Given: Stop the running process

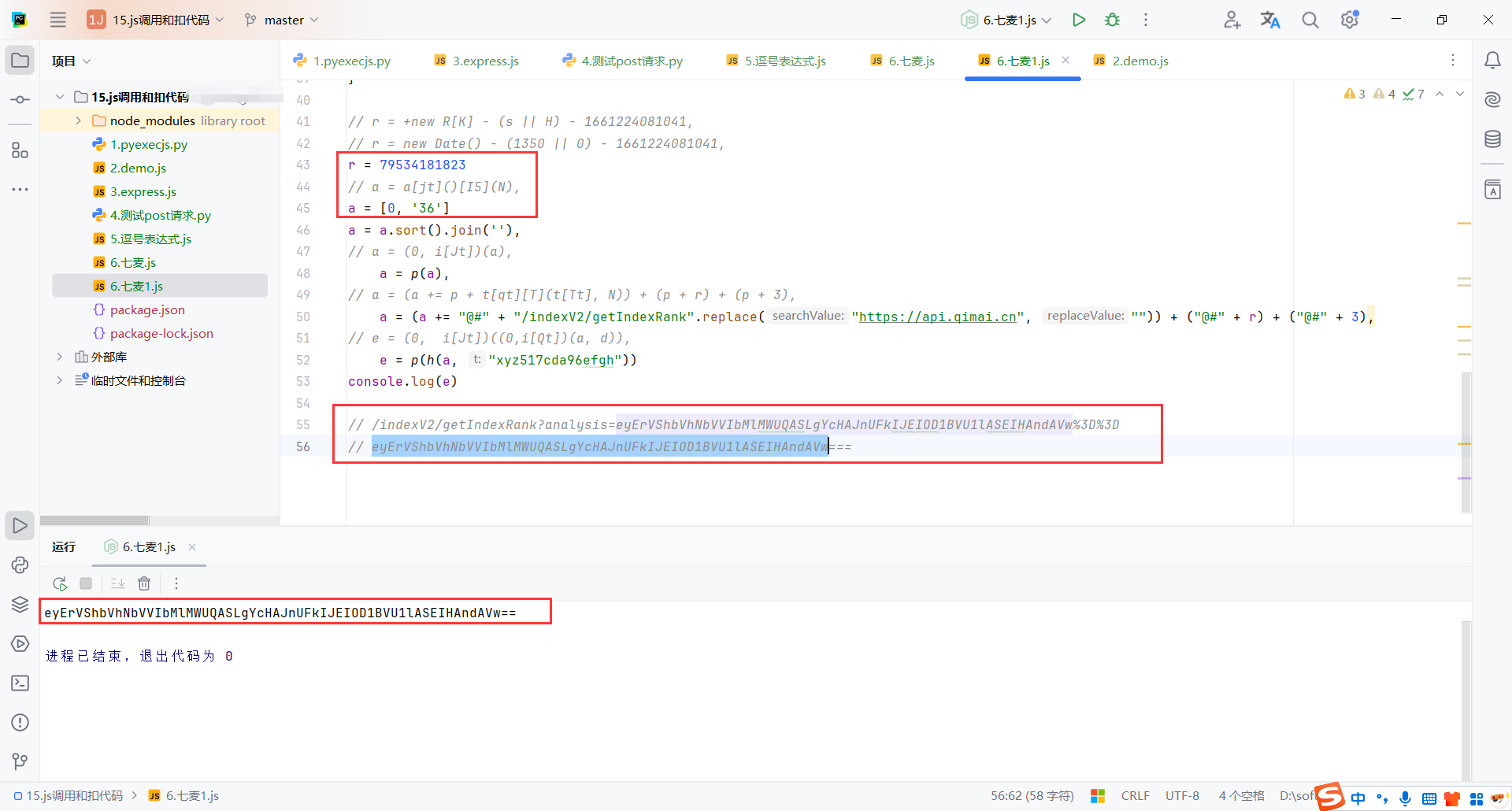Looking at the screenshot, I should click(86, 583).
